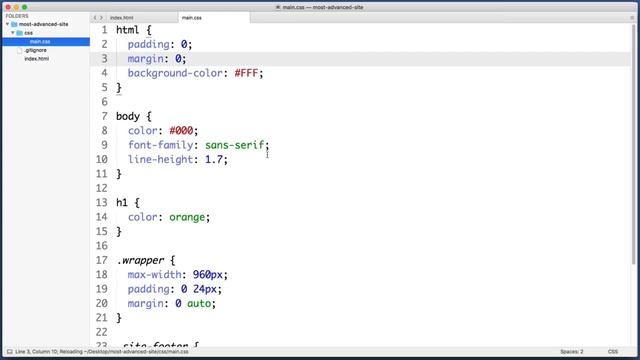Screen dimensions: 640x360
Task: Click the 1.7 value
Action: tap(214, 159)
